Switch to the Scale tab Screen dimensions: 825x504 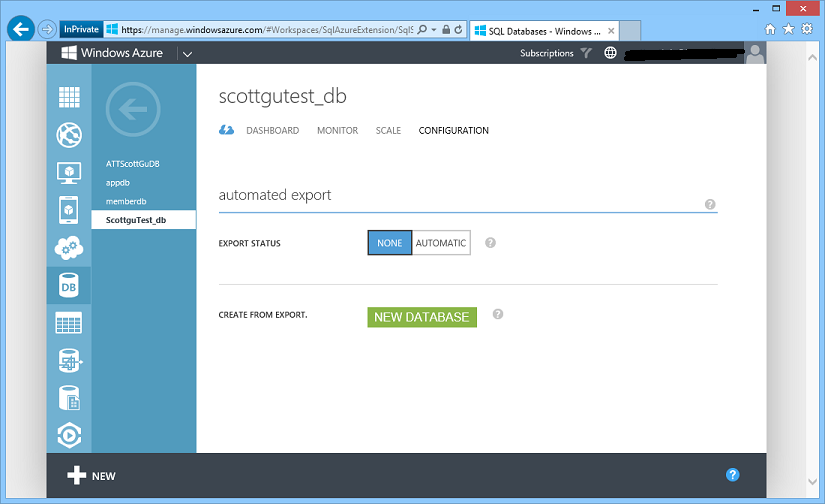[x=388, y=130]
